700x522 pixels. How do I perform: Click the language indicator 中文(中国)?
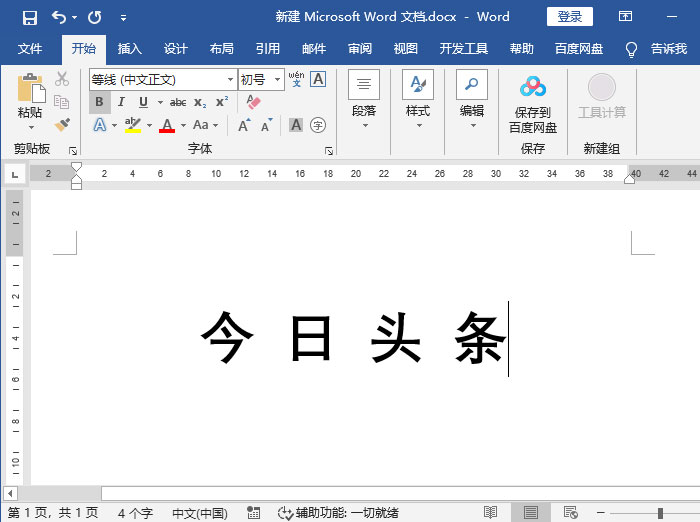[x=200, y=513]
